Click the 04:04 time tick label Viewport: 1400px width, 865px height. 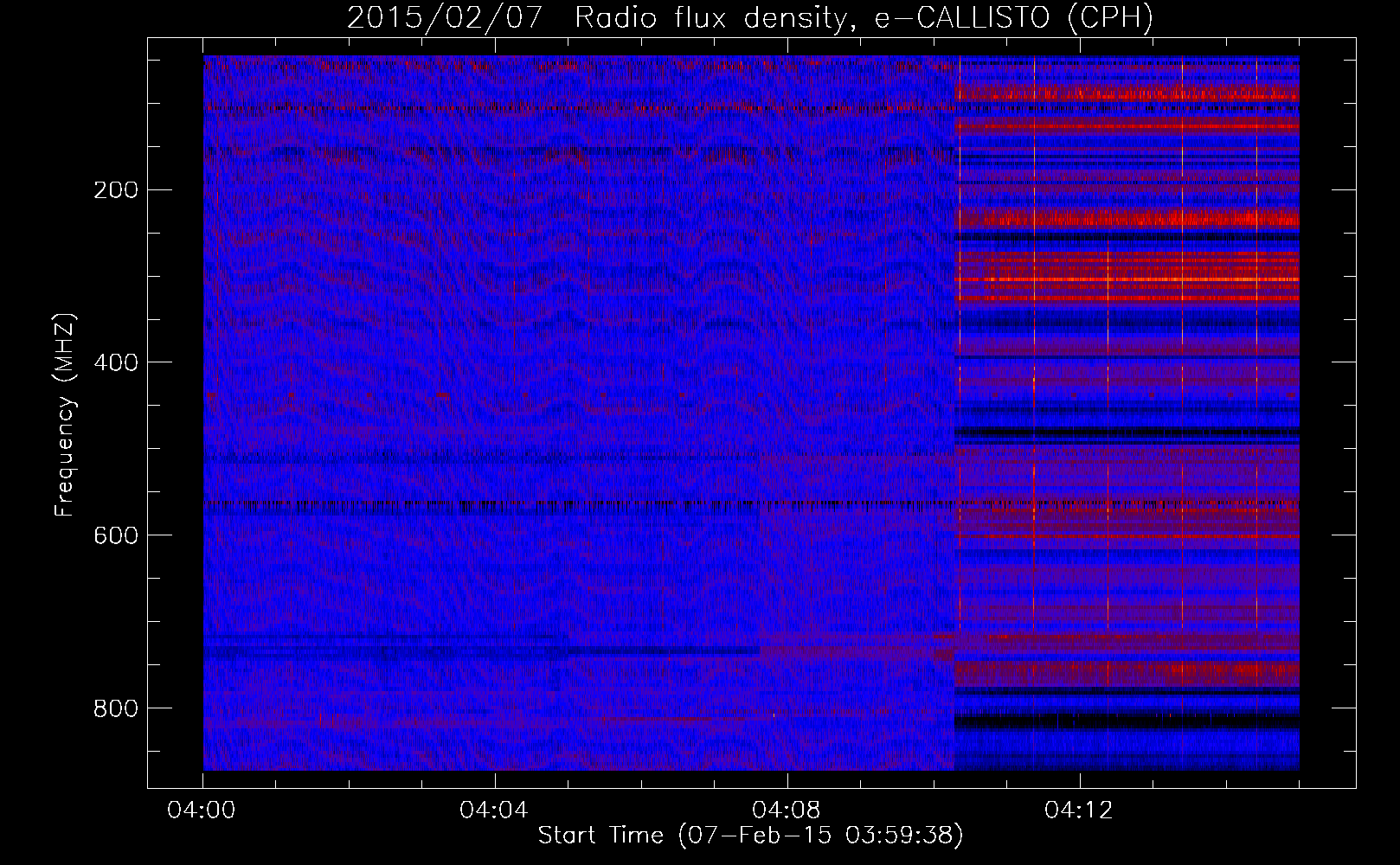click(494, 811)
